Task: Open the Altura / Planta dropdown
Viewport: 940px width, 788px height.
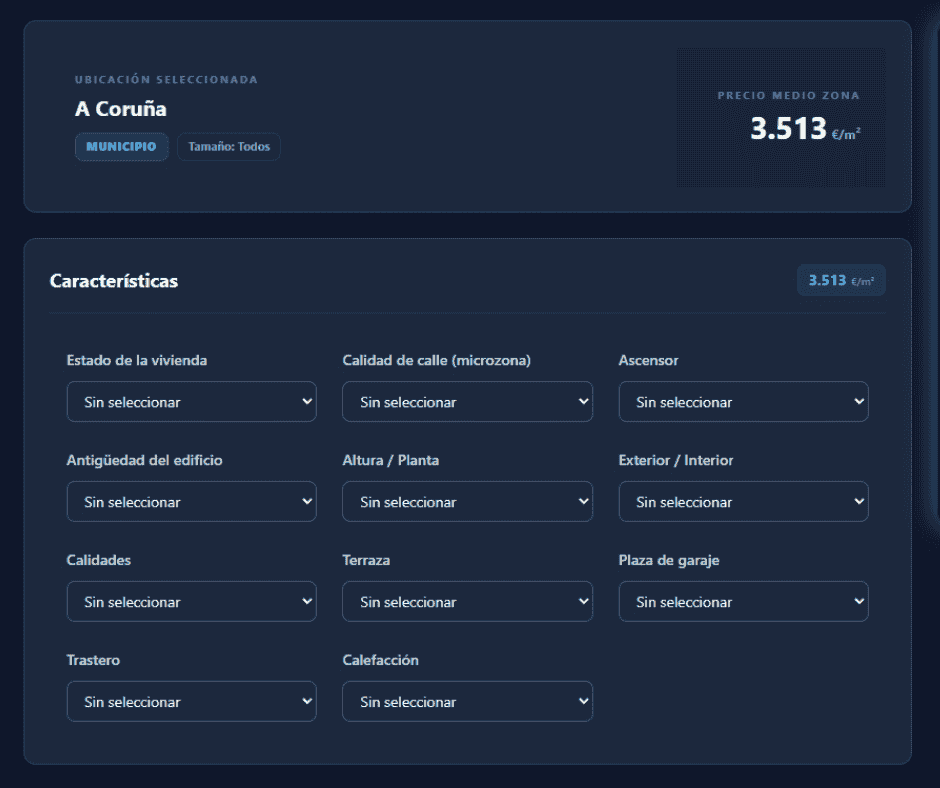Action: [x=467, y=502]
